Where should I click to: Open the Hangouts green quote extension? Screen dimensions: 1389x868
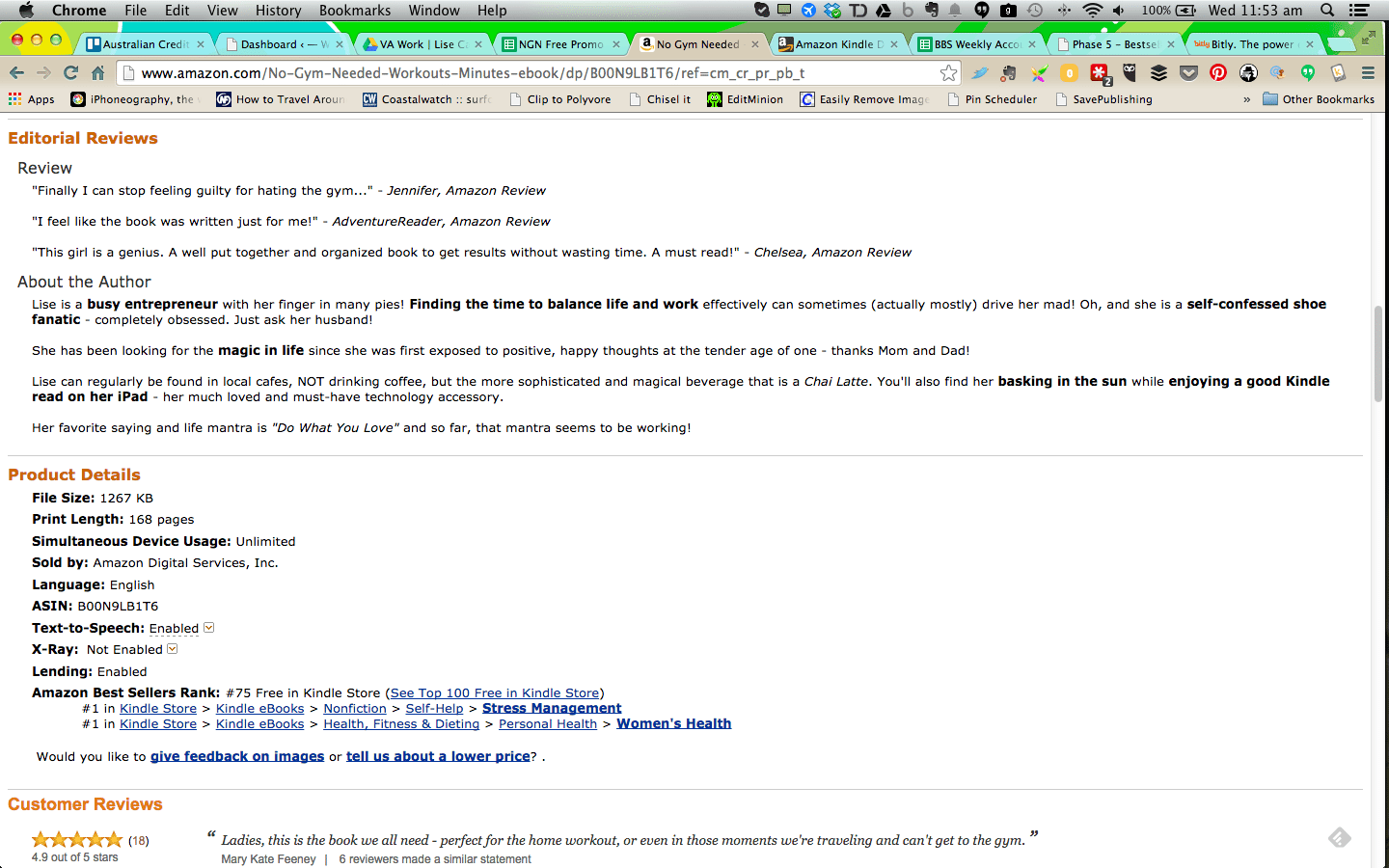1308,72
